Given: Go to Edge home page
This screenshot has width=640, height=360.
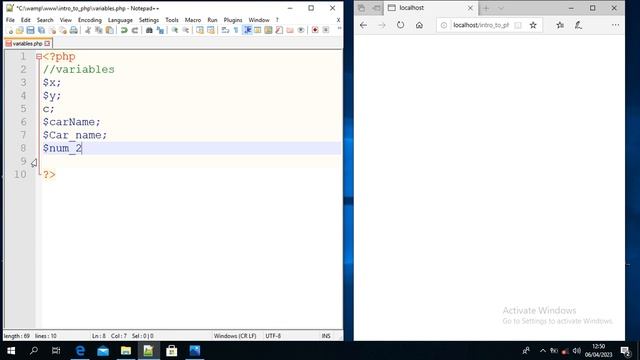Looking at the screenshot, I should (x=419, y=25).
